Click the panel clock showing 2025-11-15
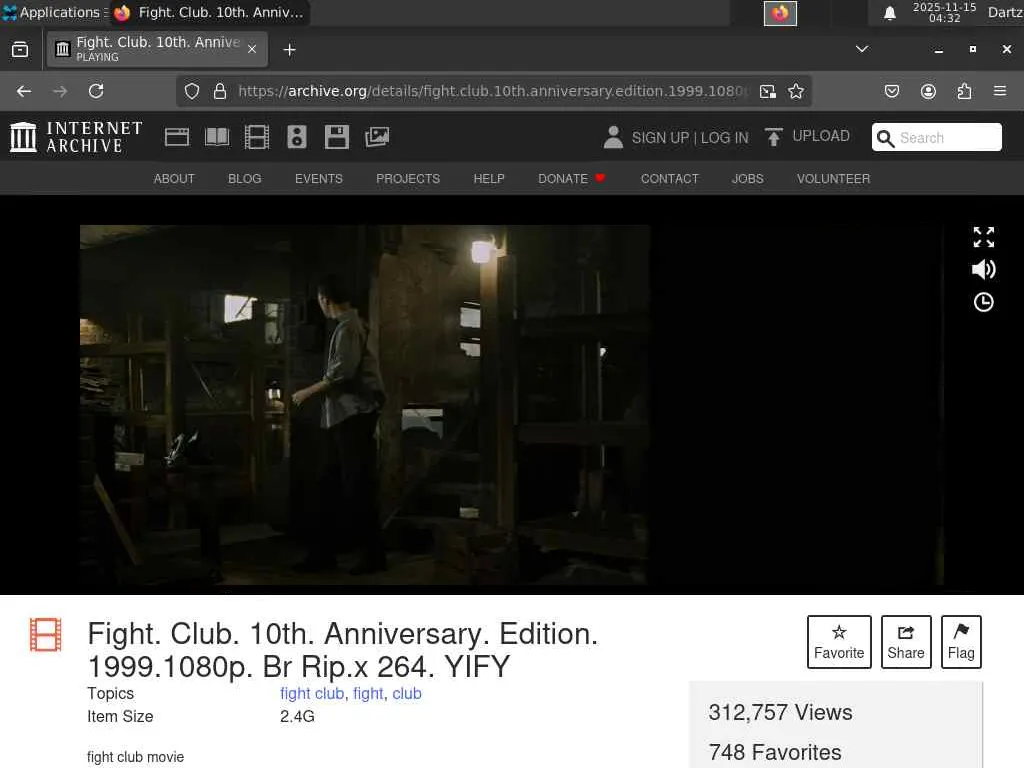1024x768 pixels. point(944,12)
